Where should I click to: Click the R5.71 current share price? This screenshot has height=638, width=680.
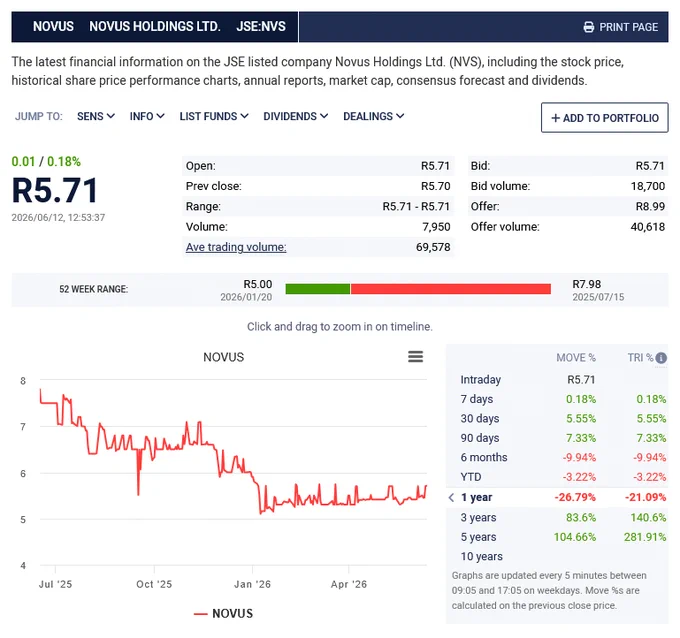55,190
